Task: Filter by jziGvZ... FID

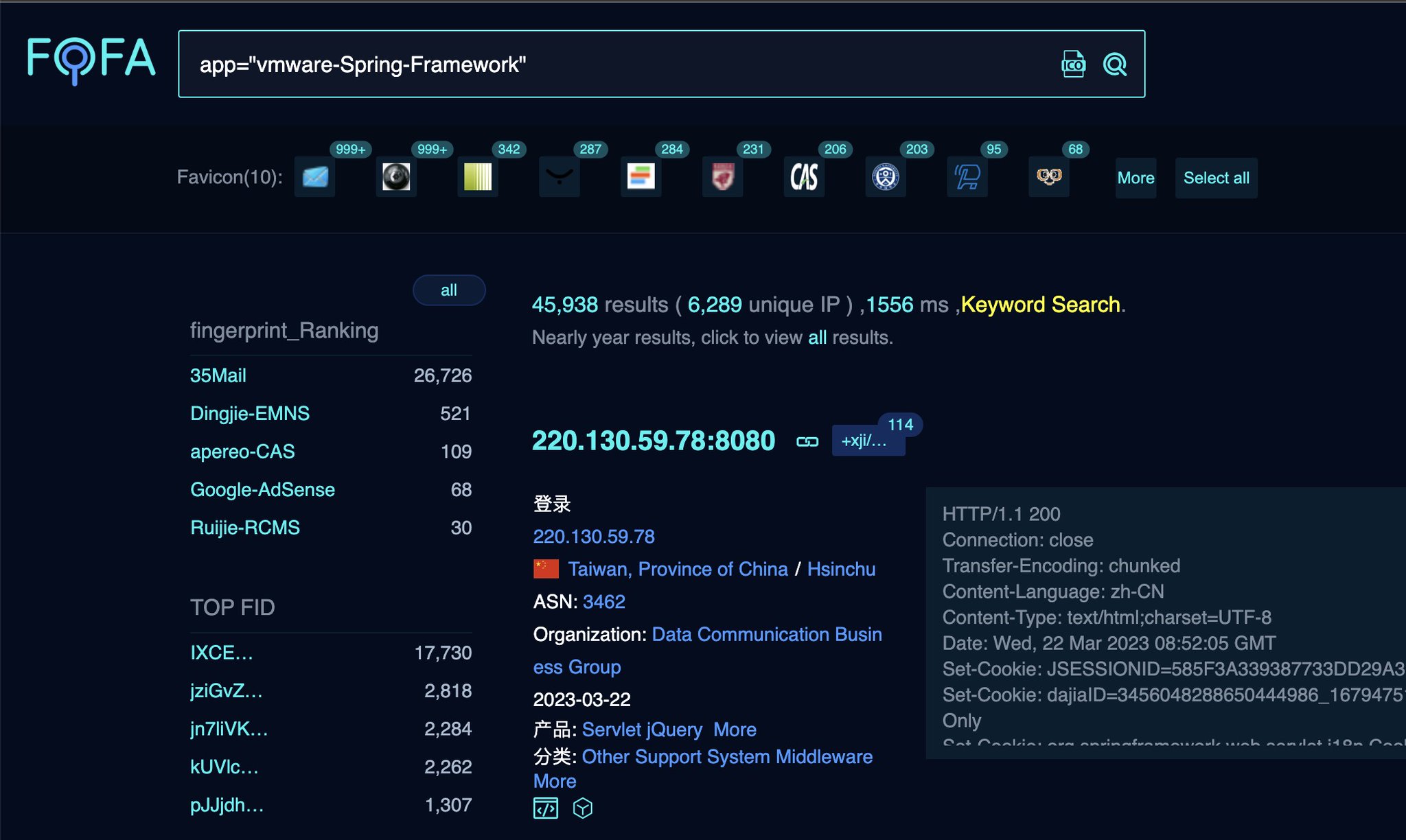Action: (x=227, y=690)
